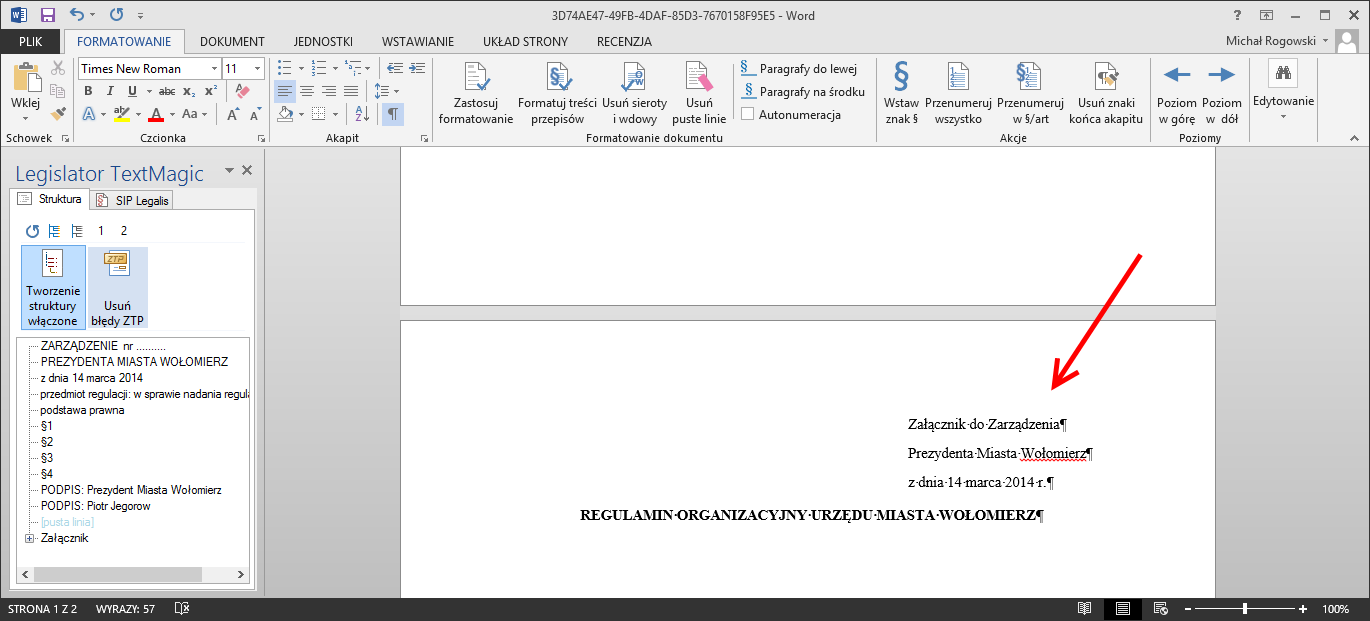Screen dimensions: 1370x621
Task: Copy selection using the copy icon
Action: [x=58, y=91]
